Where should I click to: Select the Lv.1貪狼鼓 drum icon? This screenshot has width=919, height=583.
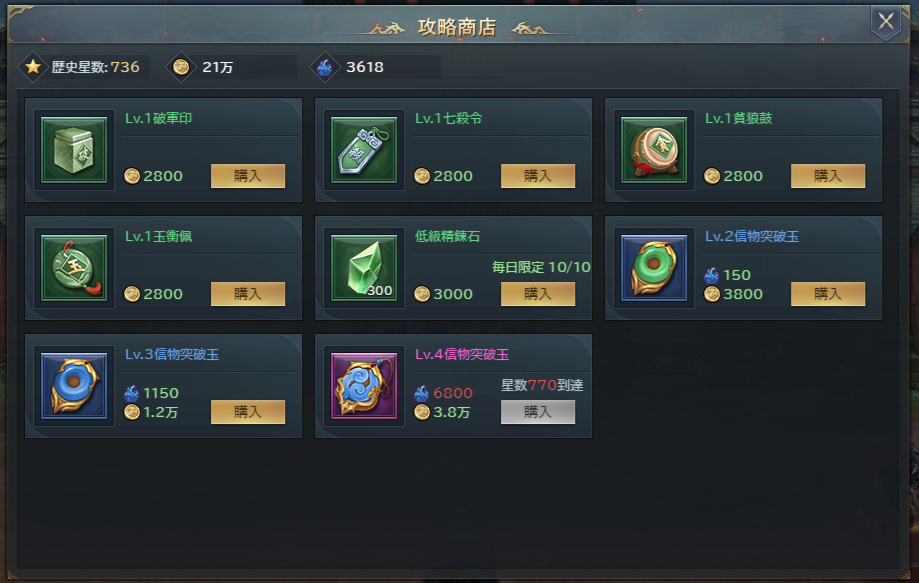coord(654,150)
